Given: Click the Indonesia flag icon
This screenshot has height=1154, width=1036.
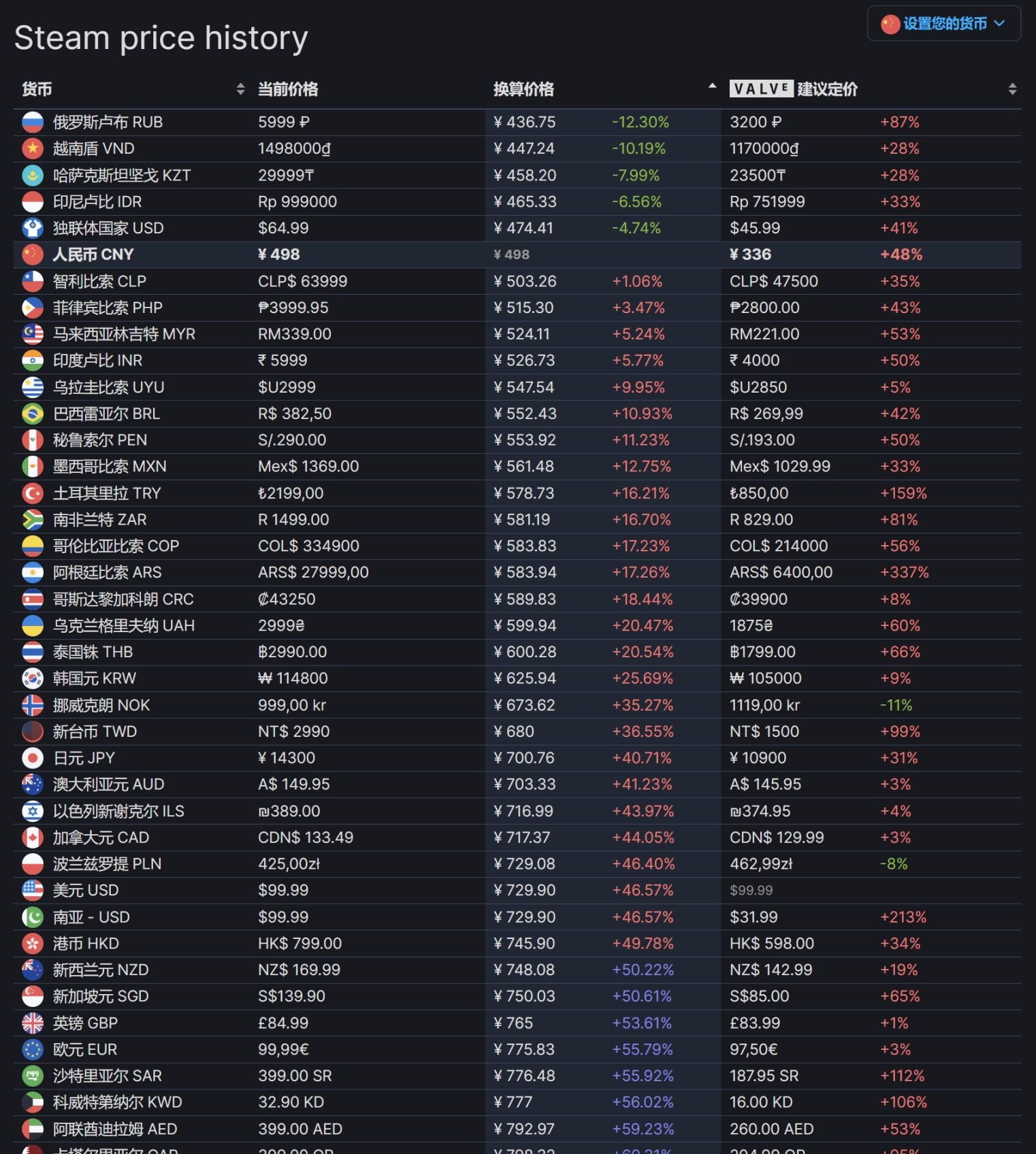Looking at the screenshot, I should [33, 202].
